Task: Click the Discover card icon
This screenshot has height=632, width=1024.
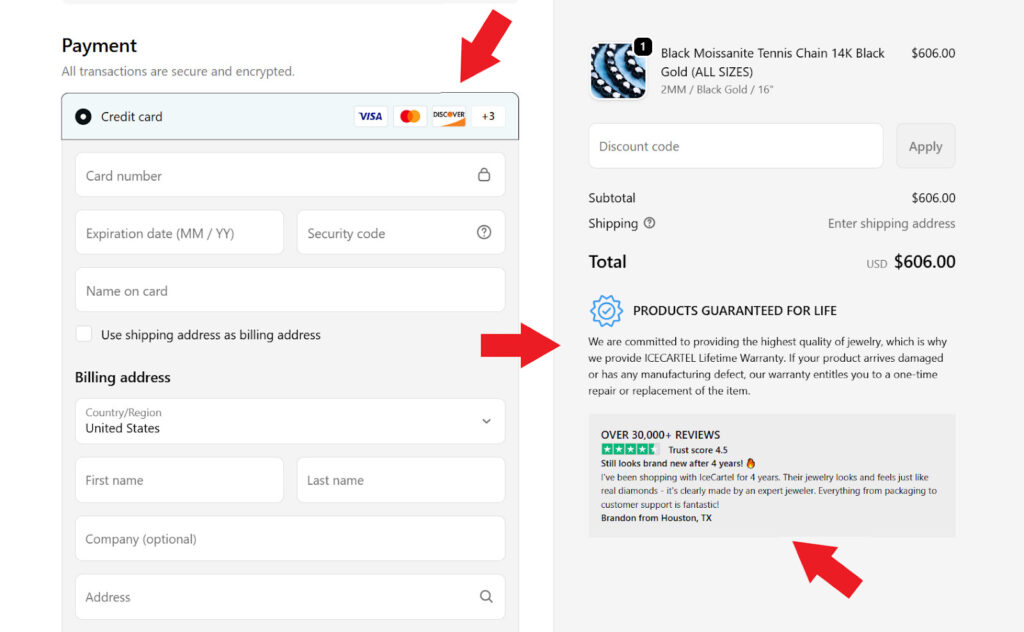Action: tap(449, 117)
